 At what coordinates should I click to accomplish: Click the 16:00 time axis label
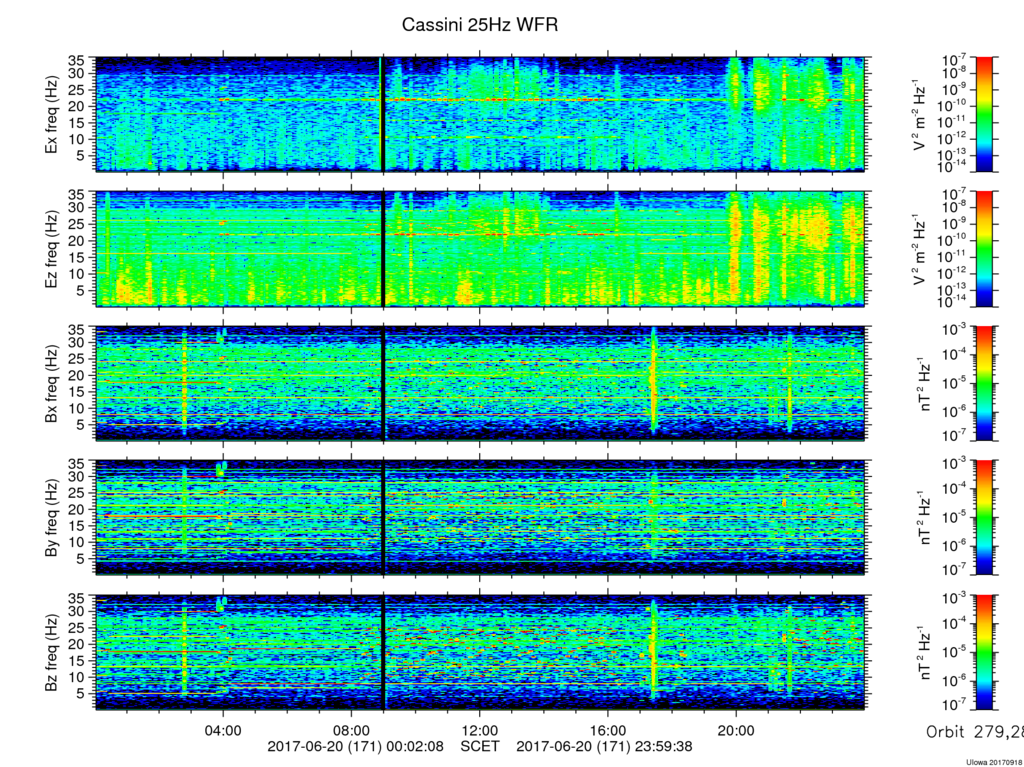[x=608, y=730]
